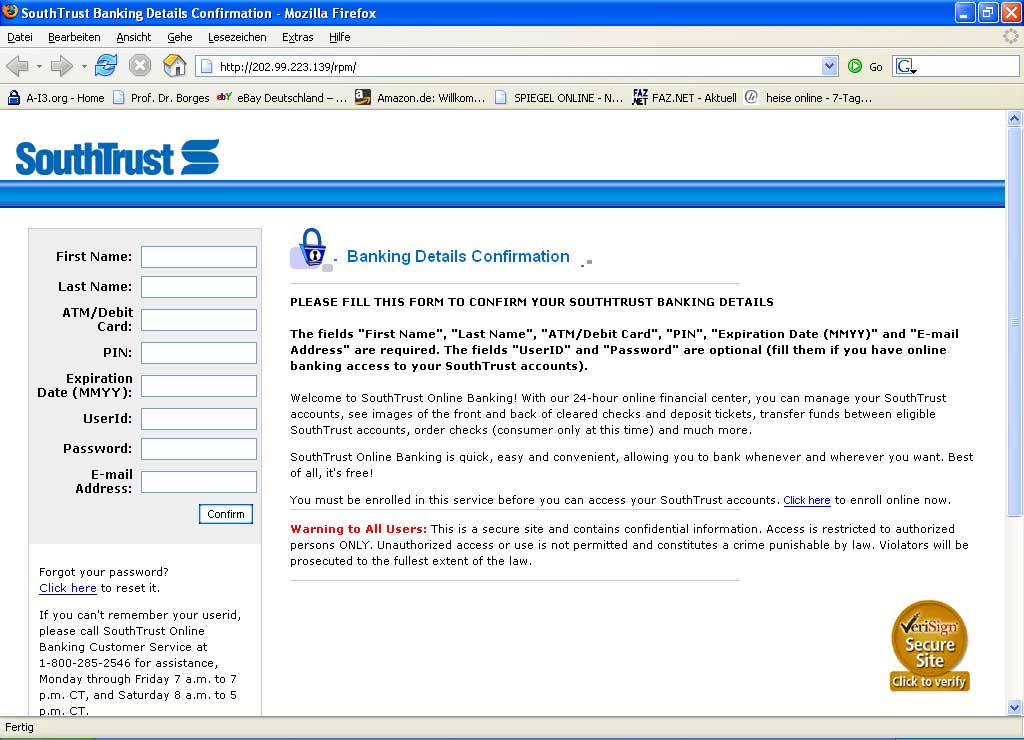Stop loading with the Stop icon
This screenshot has height=740, width=1024.
pyautogui.click(x=140, y=66)
